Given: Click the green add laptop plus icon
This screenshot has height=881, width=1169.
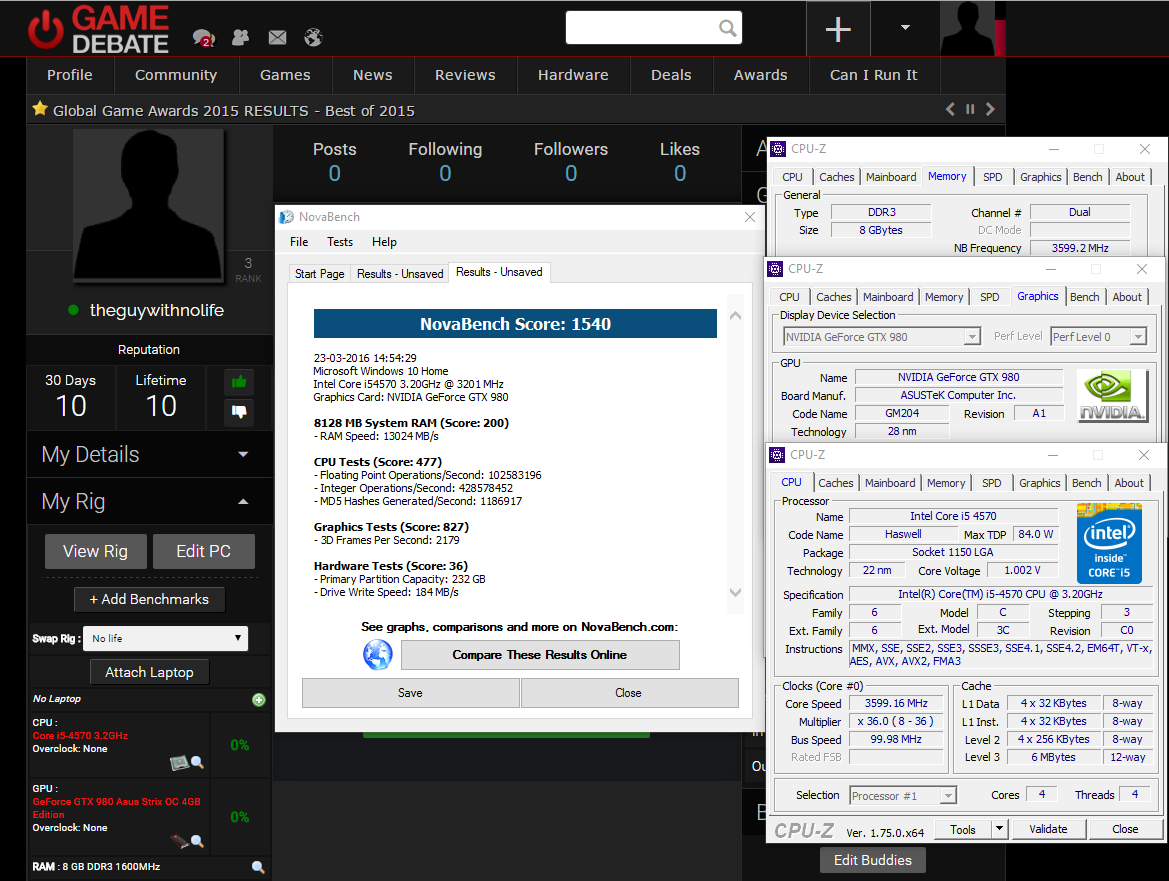Looking at the screenshot, I should tap(259, 699).
